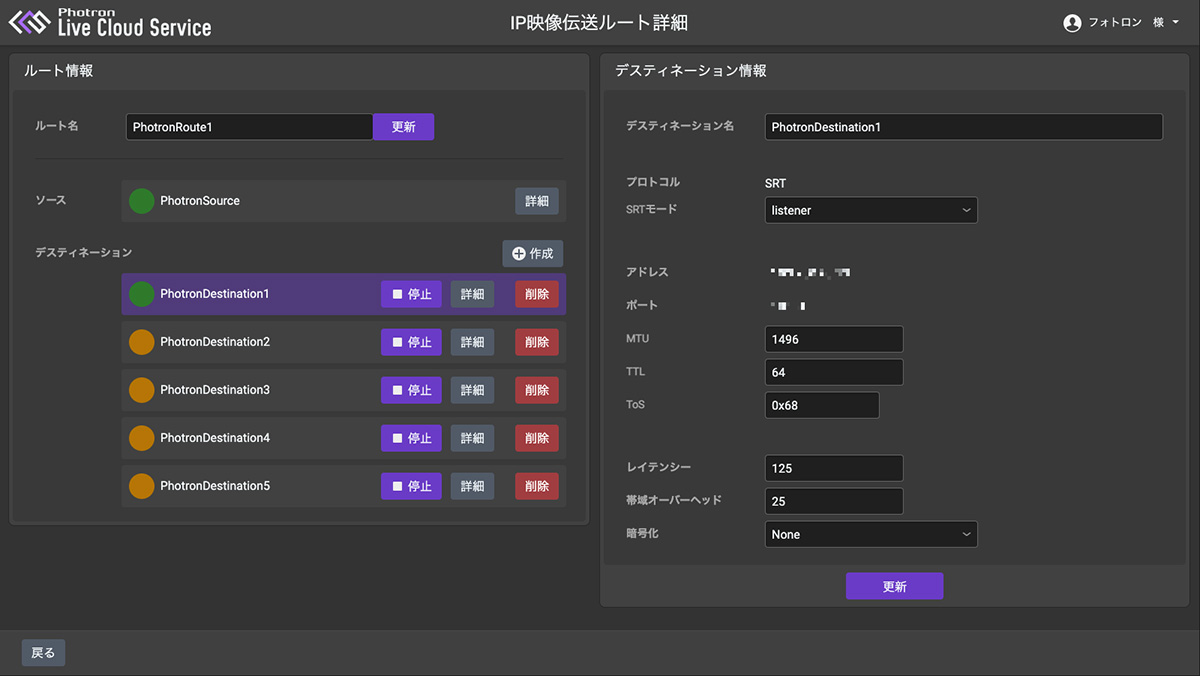Viewport: 1200px width, 676px height.
Task: Click 更新 button next to route name
Action: [x=403, y=127]
